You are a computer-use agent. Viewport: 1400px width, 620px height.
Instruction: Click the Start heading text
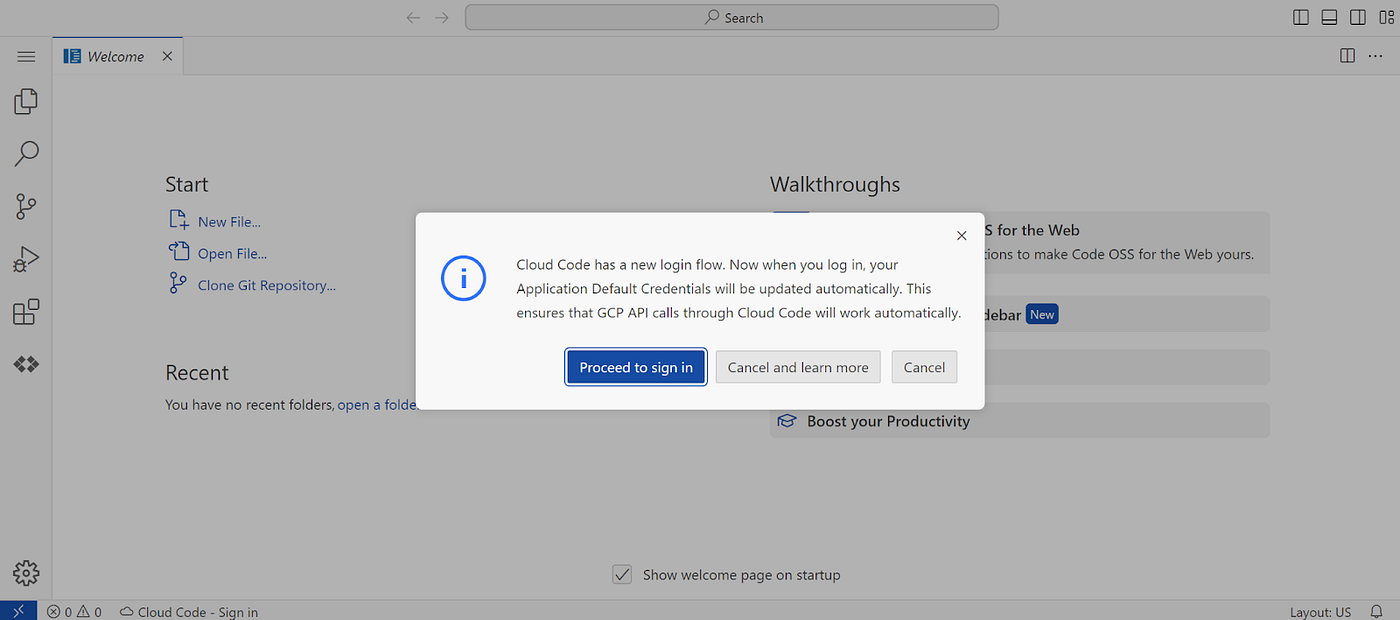tap(187, 185)
